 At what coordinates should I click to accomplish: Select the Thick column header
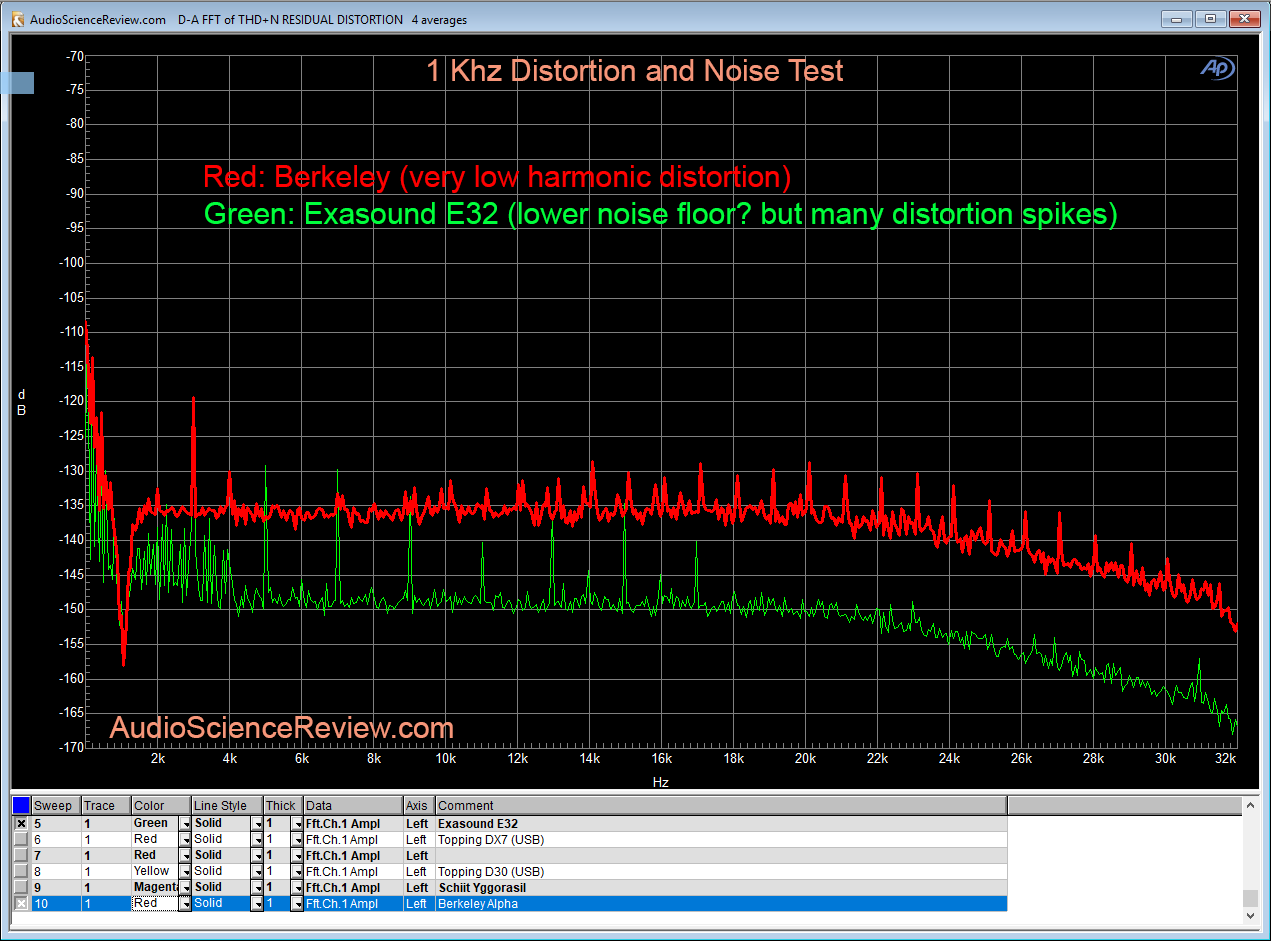pos(283,805)
